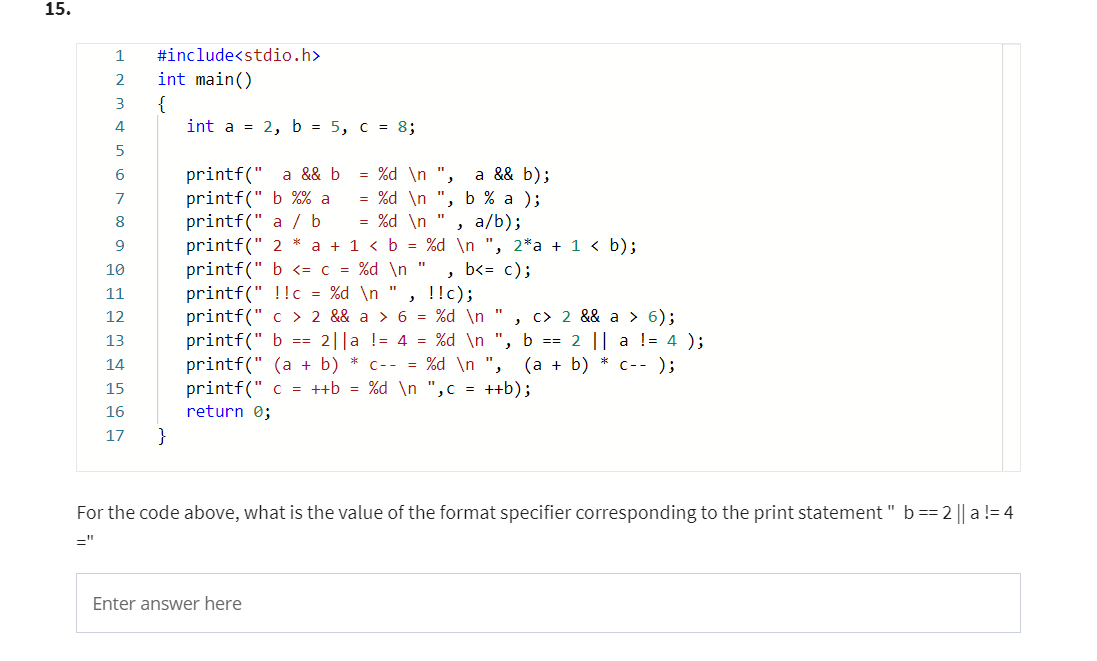This screenshot has width=1097, height=661.
Task: Click the printf line with 'a && b'
Action: pos(368,174)
